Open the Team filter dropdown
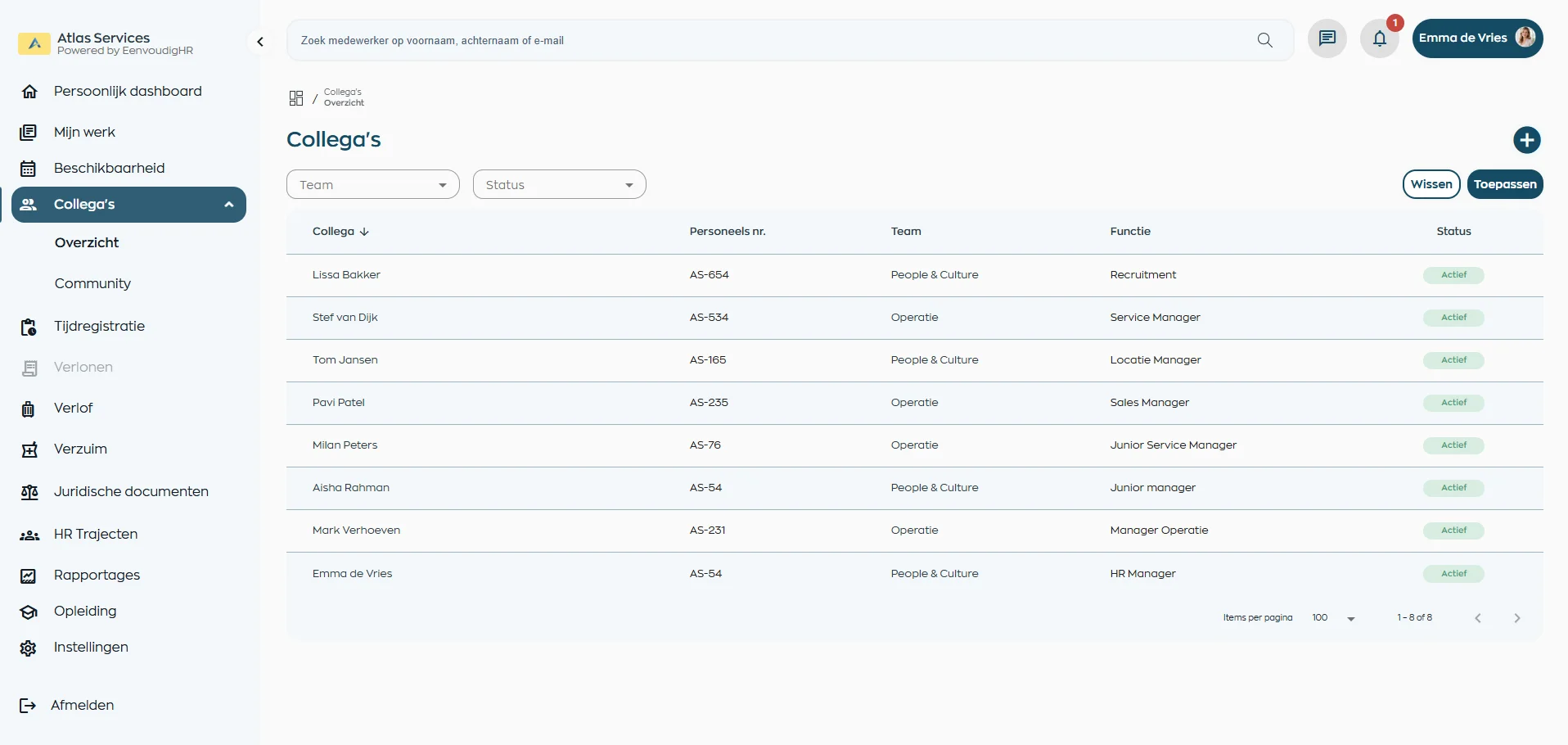The height and width of the screenshot is (745, 1568). point(372,185)
